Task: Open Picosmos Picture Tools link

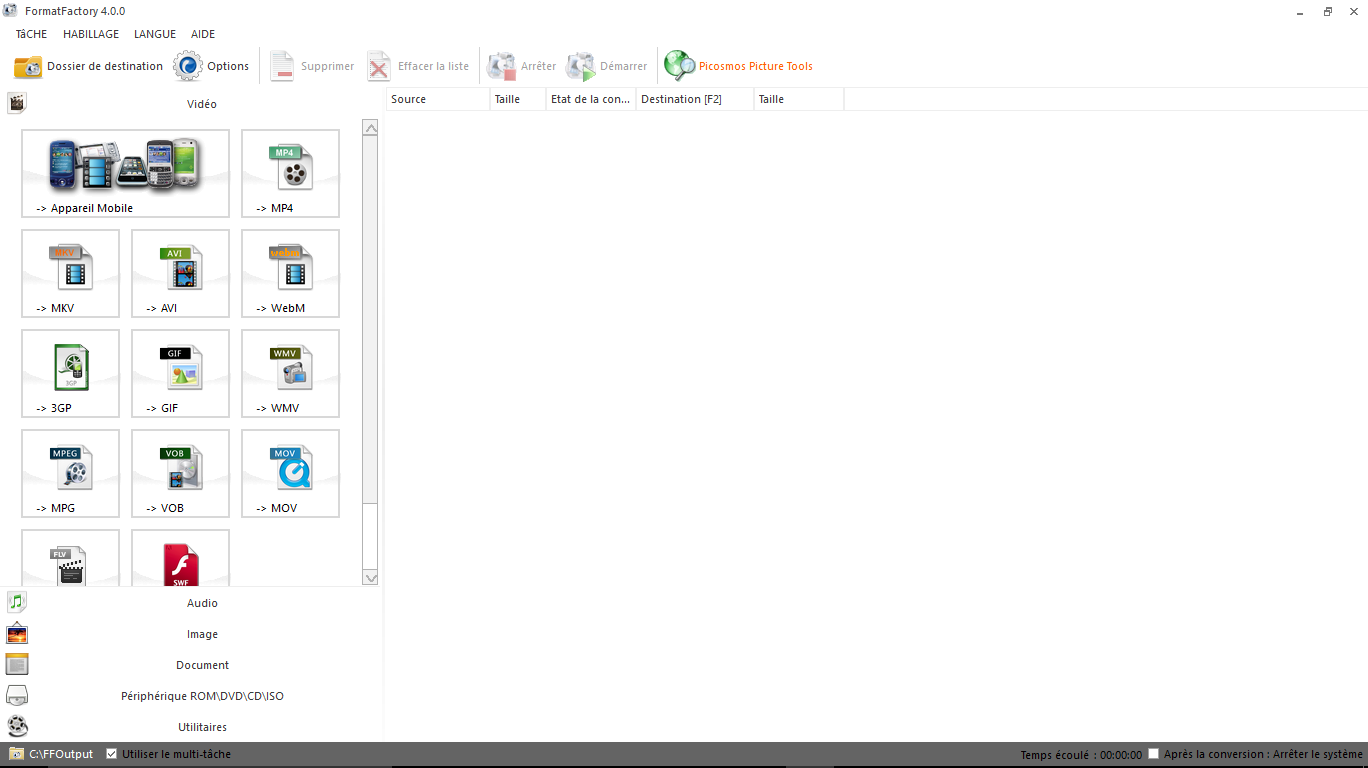Action: pyautogui.click(x=739, y=66)
